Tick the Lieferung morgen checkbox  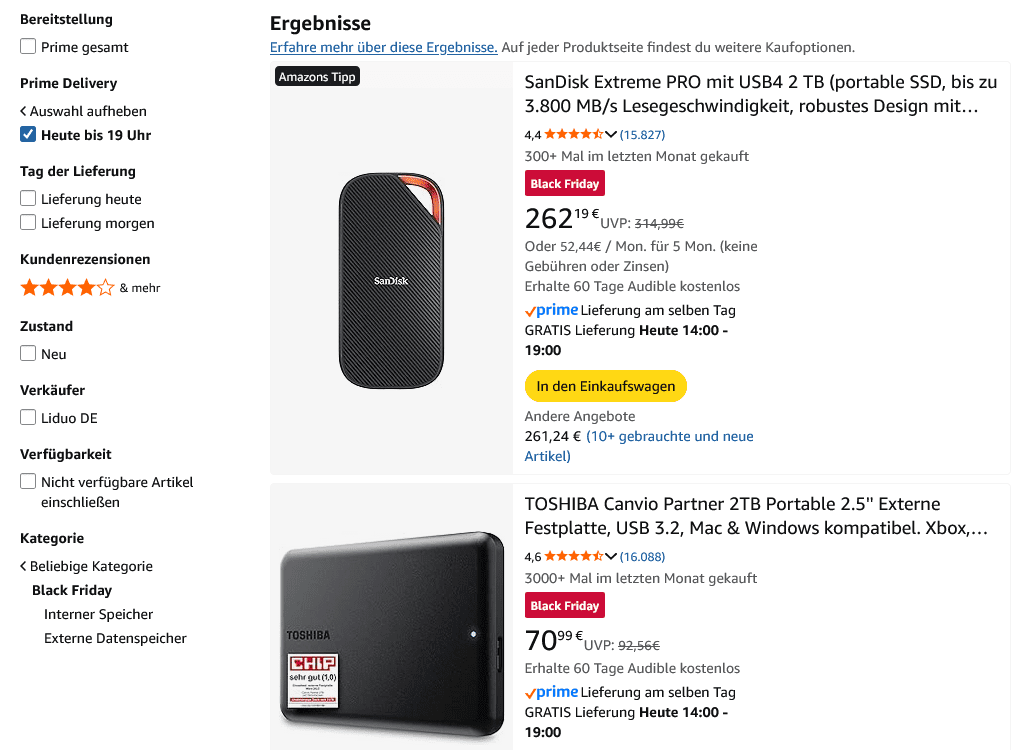point(28,222)
